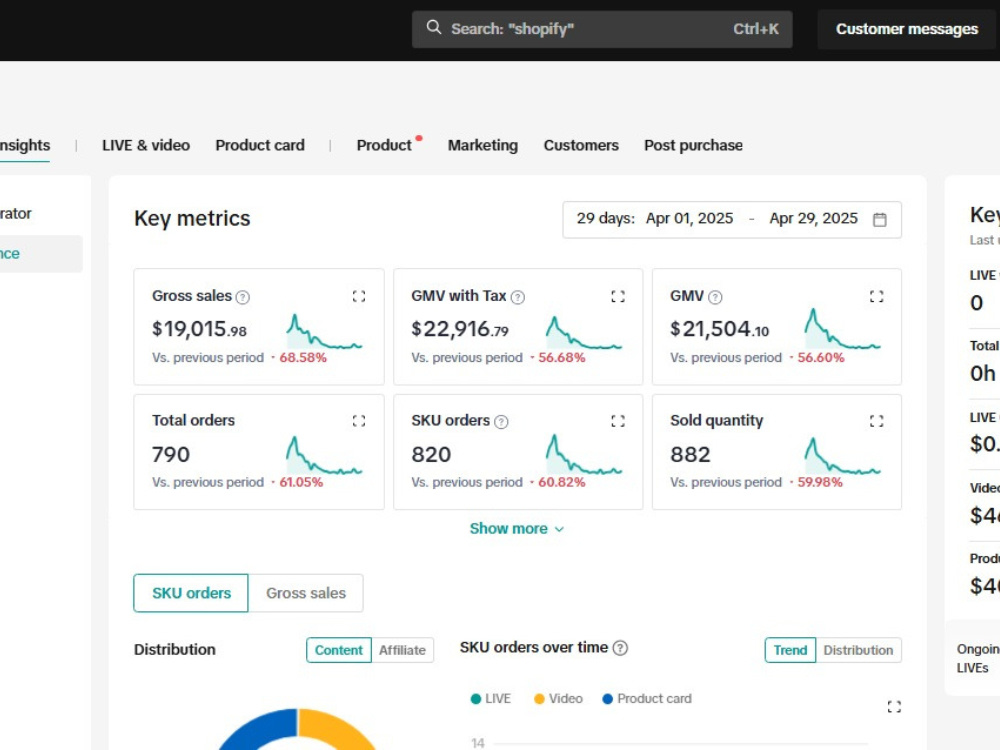
Task: Open the 29 days date range picker
Action: (732, 219)
